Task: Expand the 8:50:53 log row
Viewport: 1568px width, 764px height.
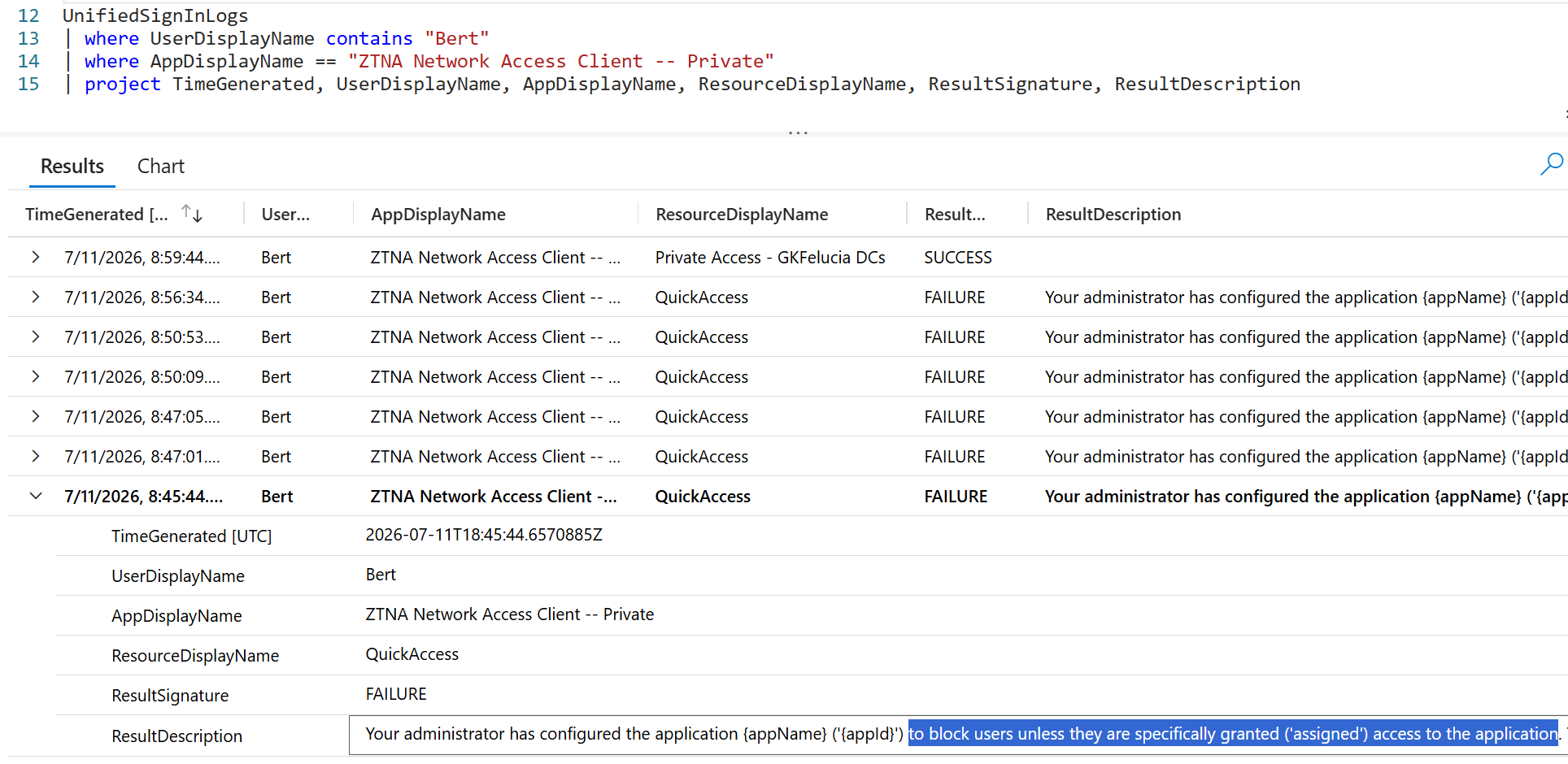Action: 36,336
